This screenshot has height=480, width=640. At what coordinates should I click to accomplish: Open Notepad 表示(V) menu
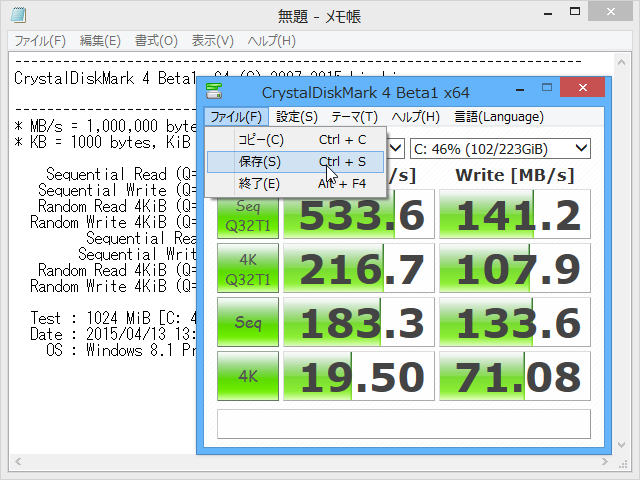[x=212, y=41]
